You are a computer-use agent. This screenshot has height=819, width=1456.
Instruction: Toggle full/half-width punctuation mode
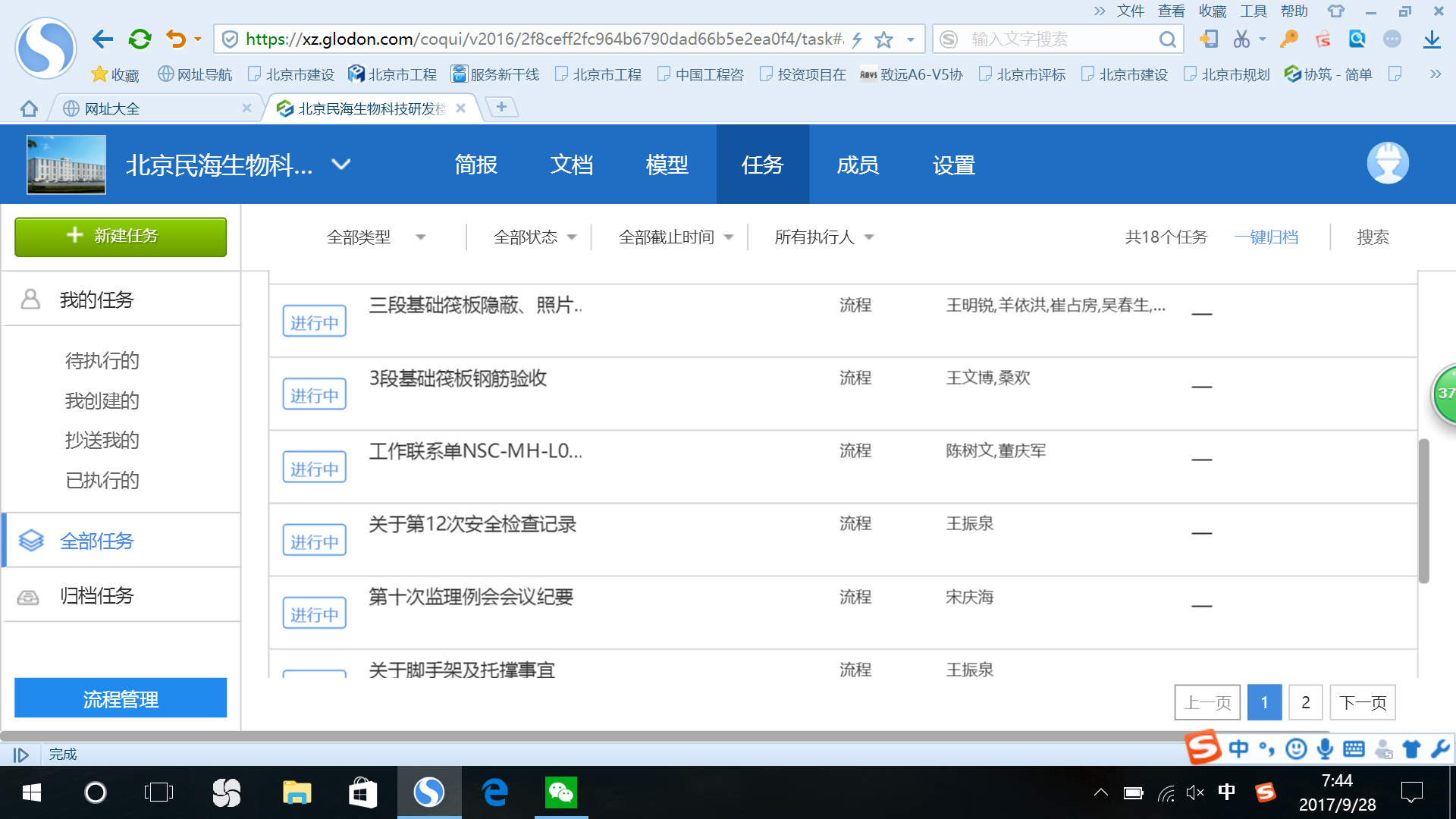coord(1265,748)
